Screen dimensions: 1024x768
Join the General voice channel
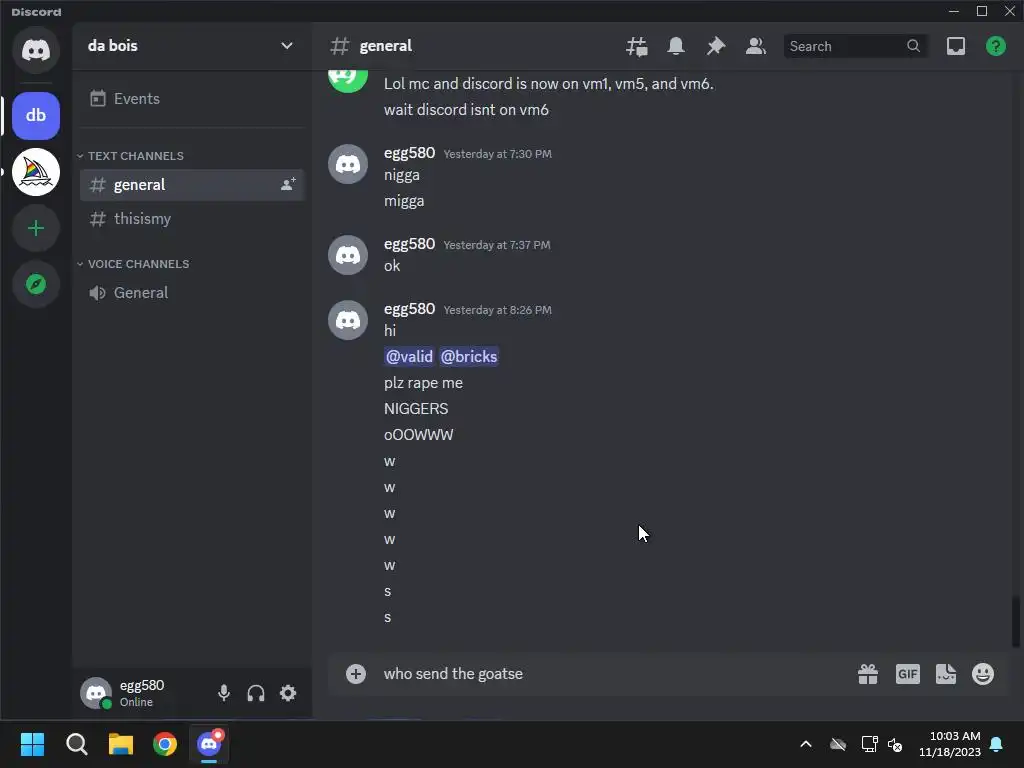click(192, 293)
